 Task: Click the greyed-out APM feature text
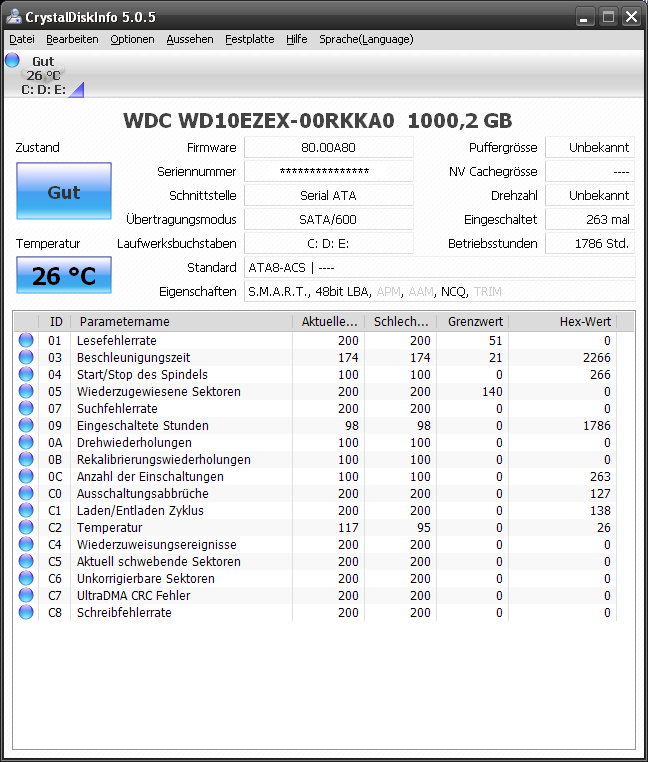[x=388, y=292]
